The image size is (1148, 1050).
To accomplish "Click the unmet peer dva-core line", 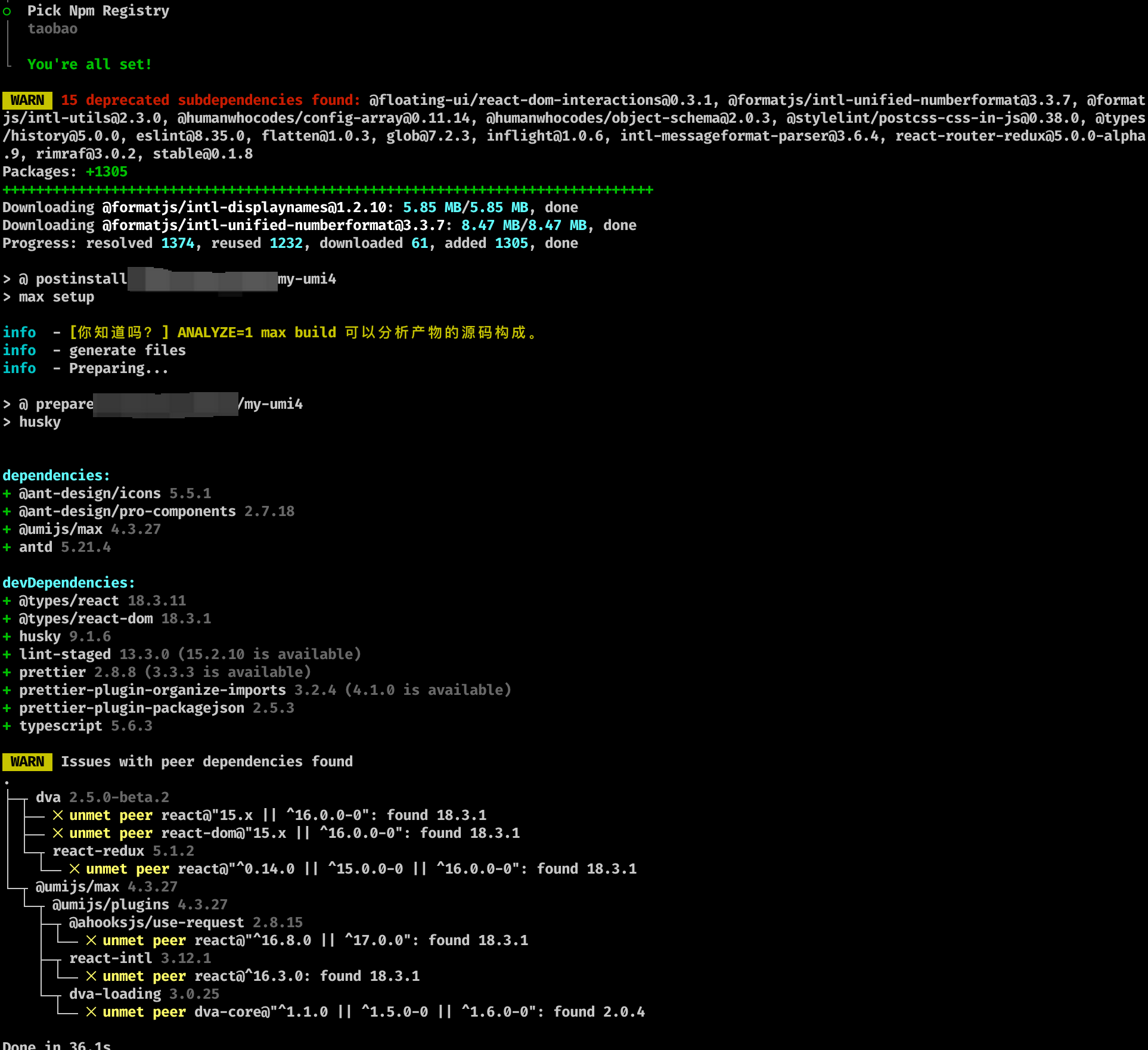I will [x=365, y=1012].
